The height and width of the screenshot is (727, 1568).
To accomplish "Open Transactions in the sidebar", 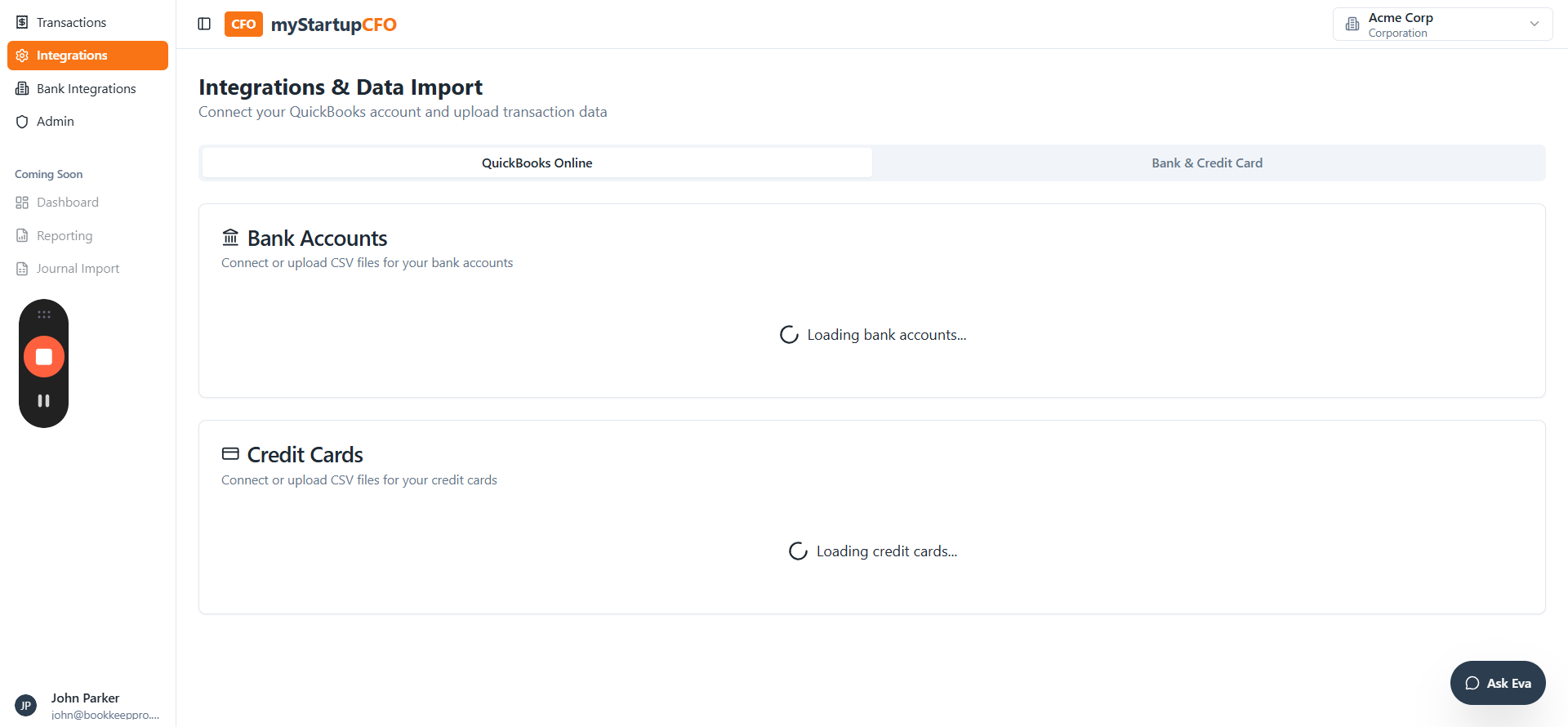I will coord(71,22).
